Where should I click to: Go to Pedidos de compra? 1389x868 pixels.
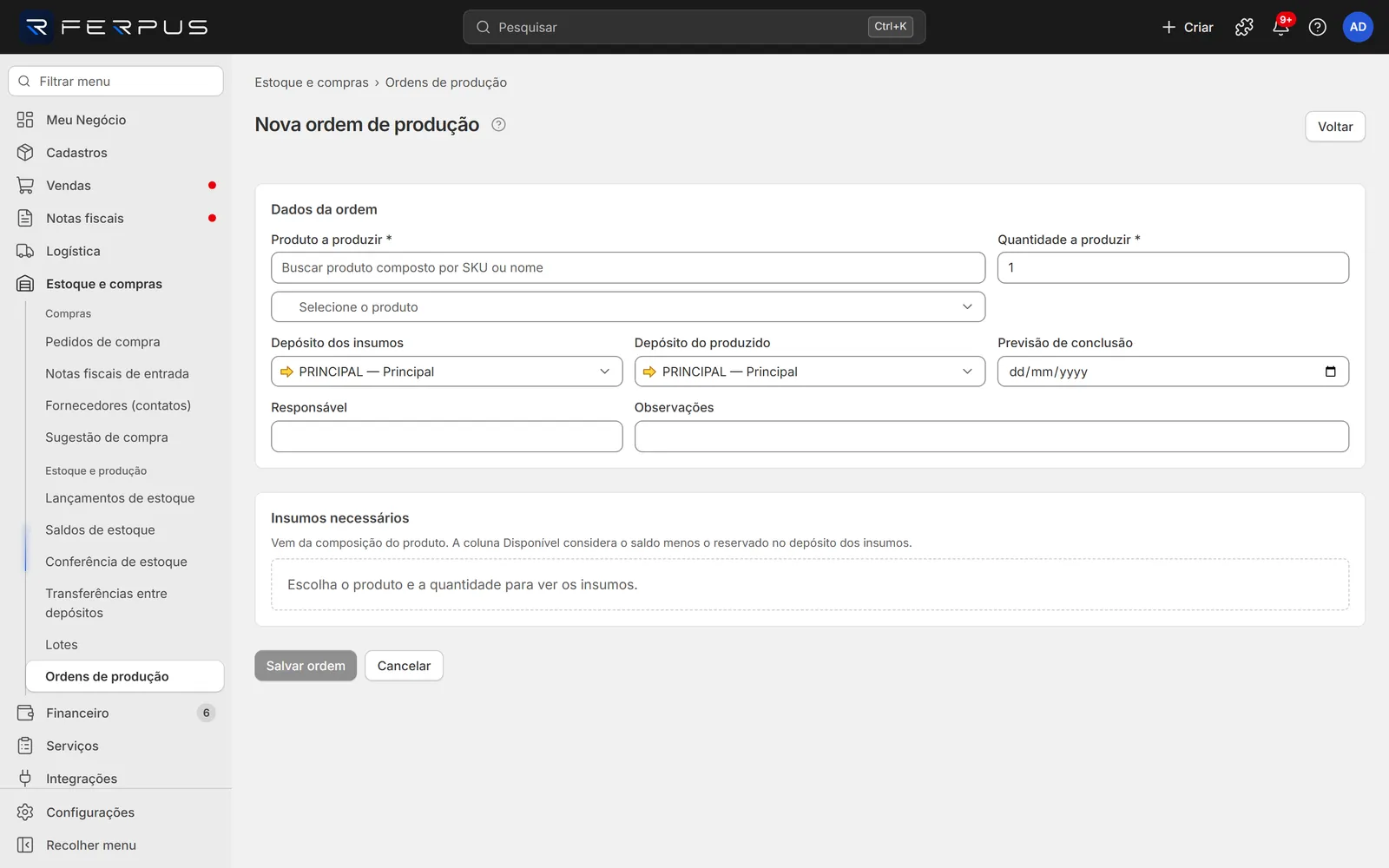point(102,342)
